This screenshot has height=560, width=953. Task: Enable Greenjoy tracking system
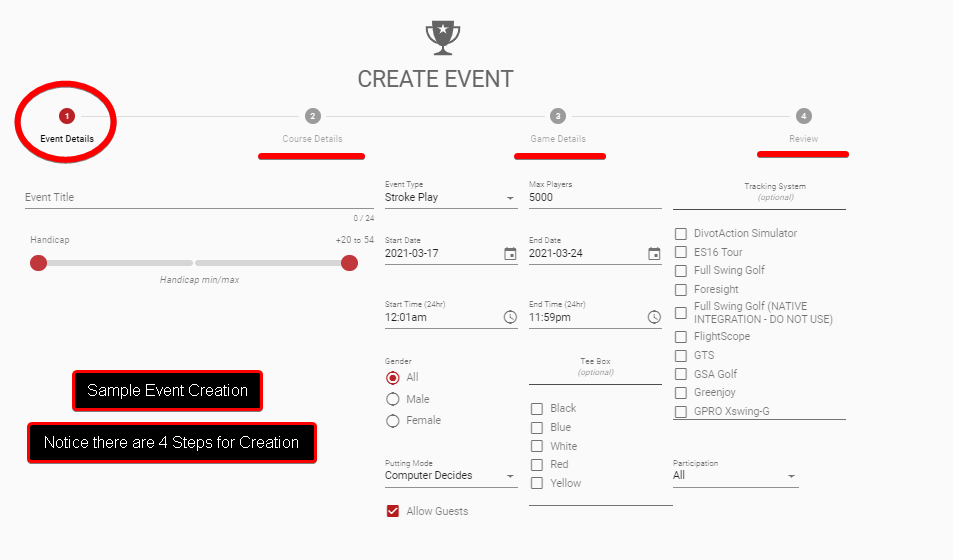[x=681, y=393]
